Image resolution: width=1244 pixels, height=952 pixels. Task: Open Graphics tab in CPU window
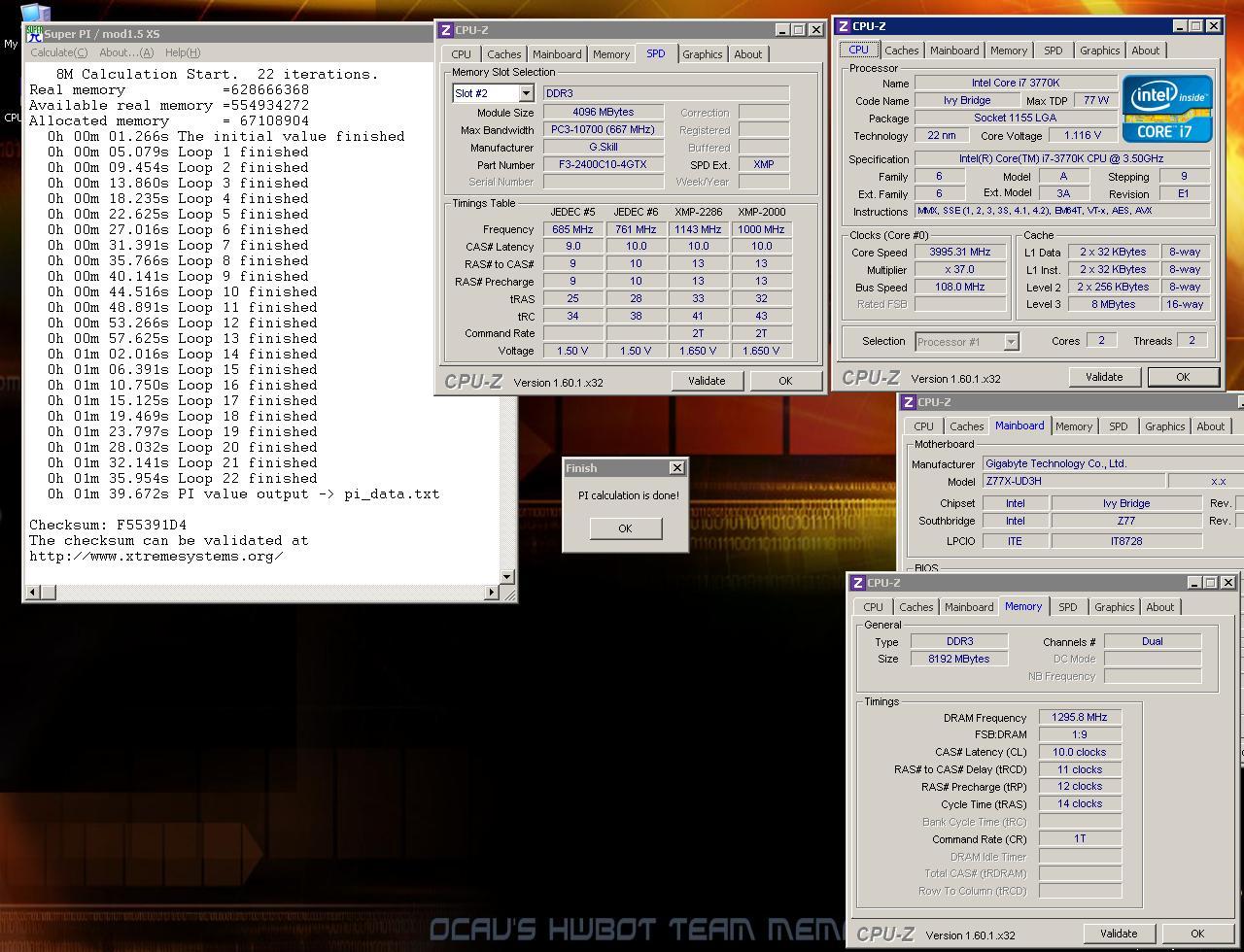point(1099,51)
